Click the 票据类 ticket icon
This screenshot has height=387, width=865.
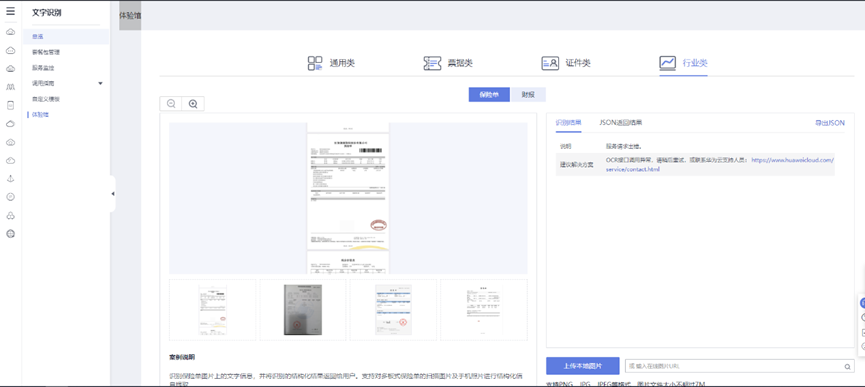432,63
